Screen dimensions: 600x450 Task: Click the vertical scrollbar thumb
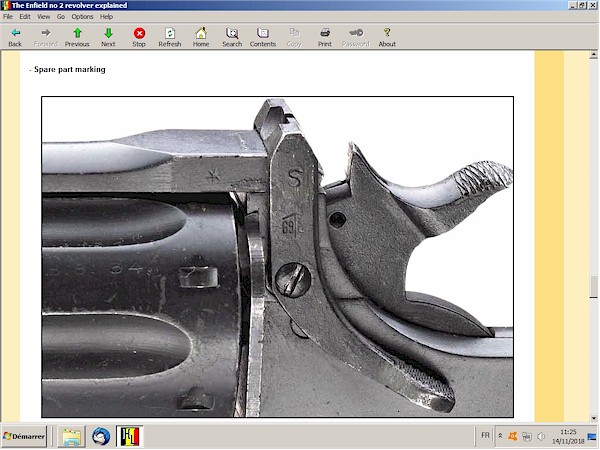pos(593,286)
